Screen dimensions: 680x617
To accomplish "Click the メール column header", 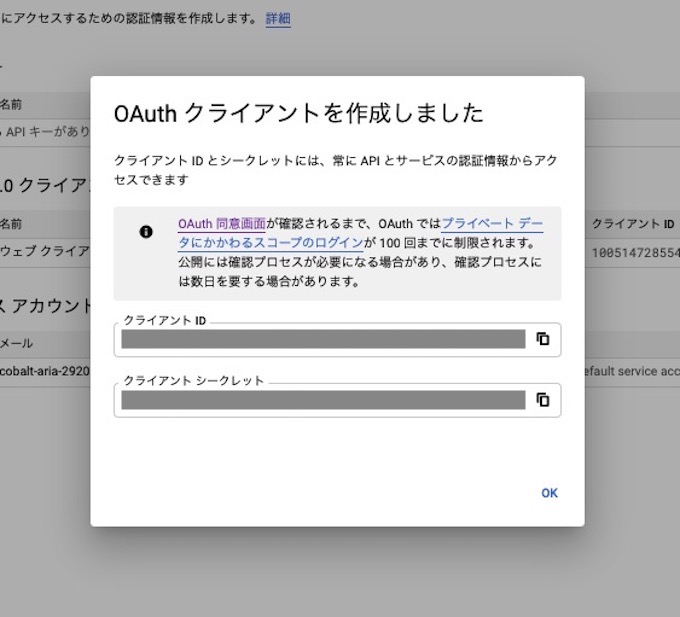I will pos(16,343).
